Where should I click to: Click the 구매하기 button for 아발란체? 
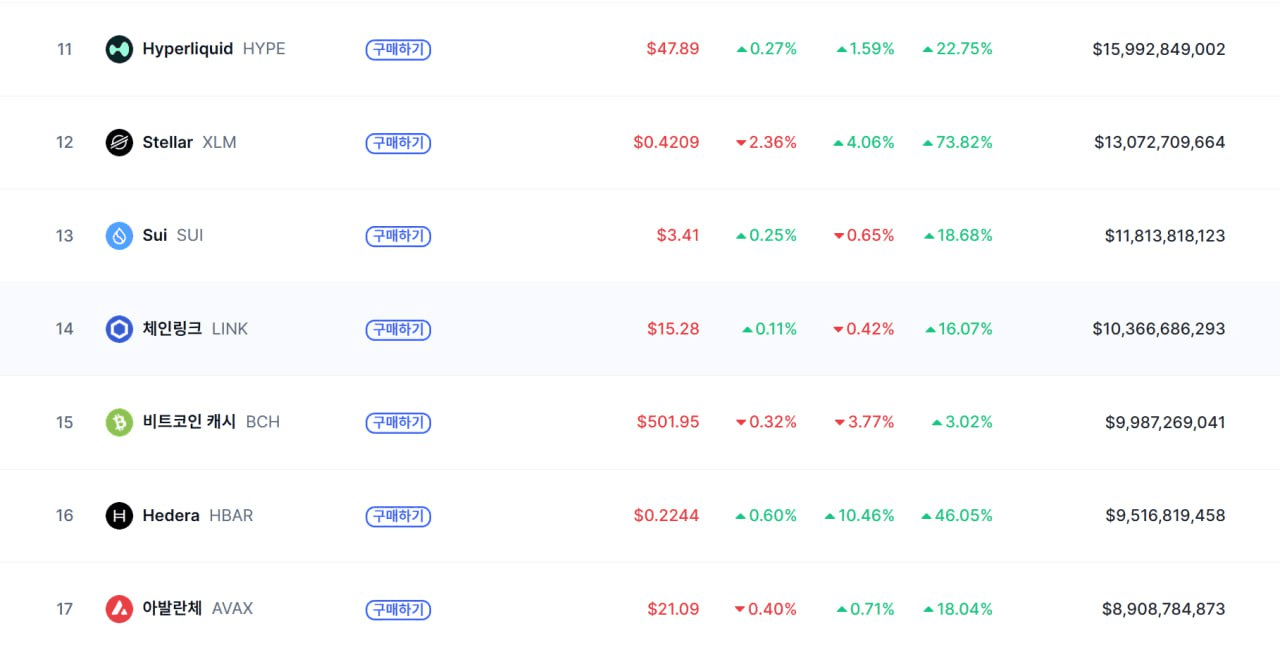(x=398, y=609)
